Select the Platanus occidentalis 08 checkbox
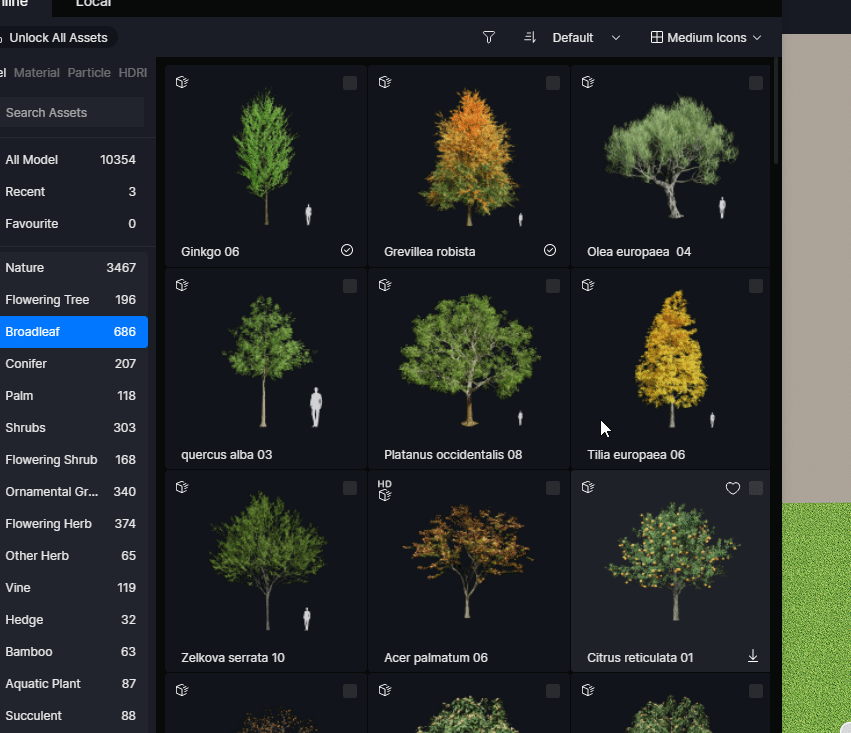Viewport: 851px width, 733px height. coord(553,286)
